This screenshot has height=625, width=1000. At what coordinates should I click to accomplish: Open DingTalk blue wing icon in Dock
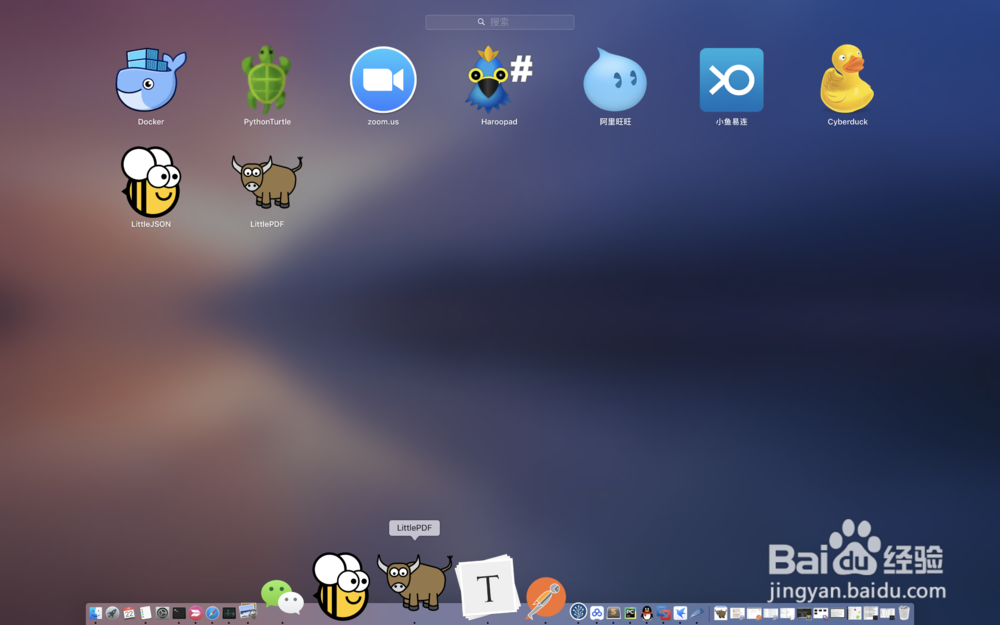coord(680,613)
